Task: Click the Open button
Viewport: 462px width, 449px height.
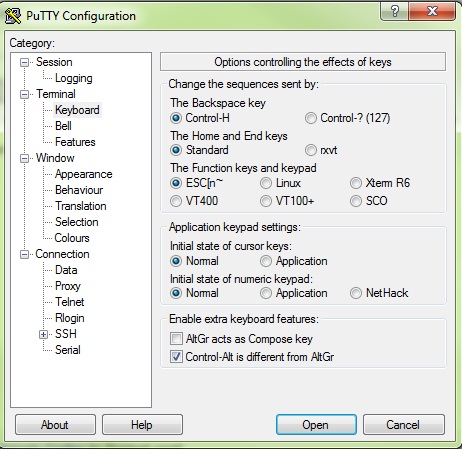Action: tap(316, 425)
